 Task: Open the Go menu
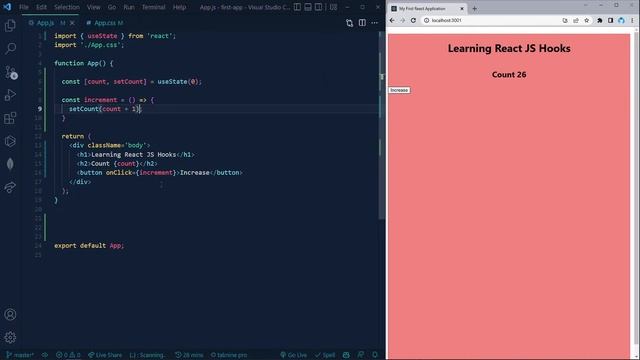[x=112, y=7]
